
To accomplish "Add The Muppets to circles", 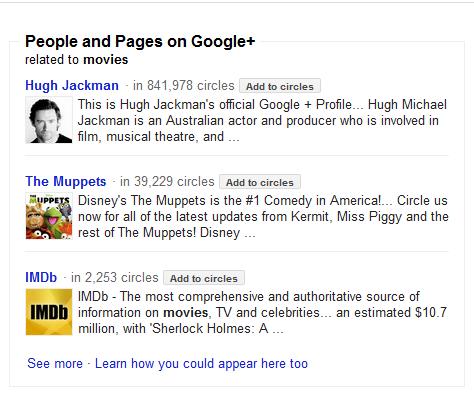I will click(x=260, y=182).
